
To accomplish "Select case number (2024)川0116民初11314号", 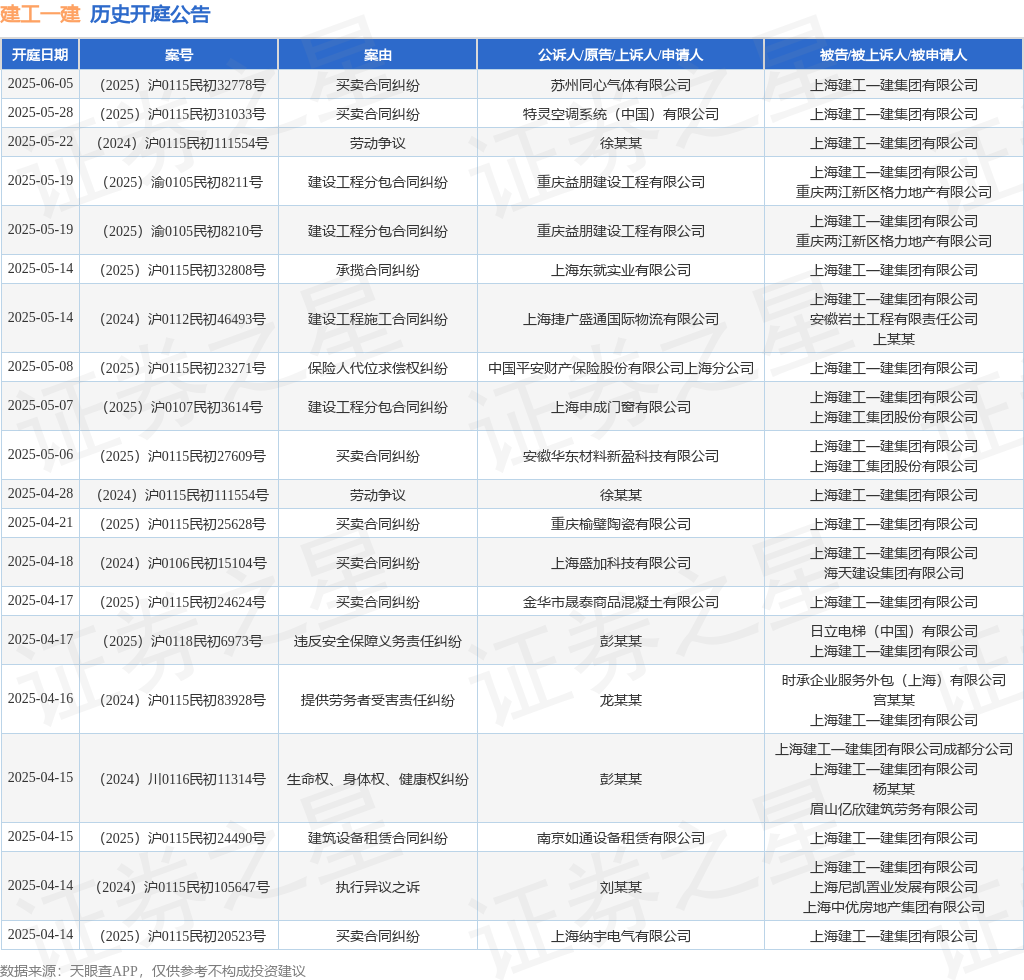I will click(179, 780).
